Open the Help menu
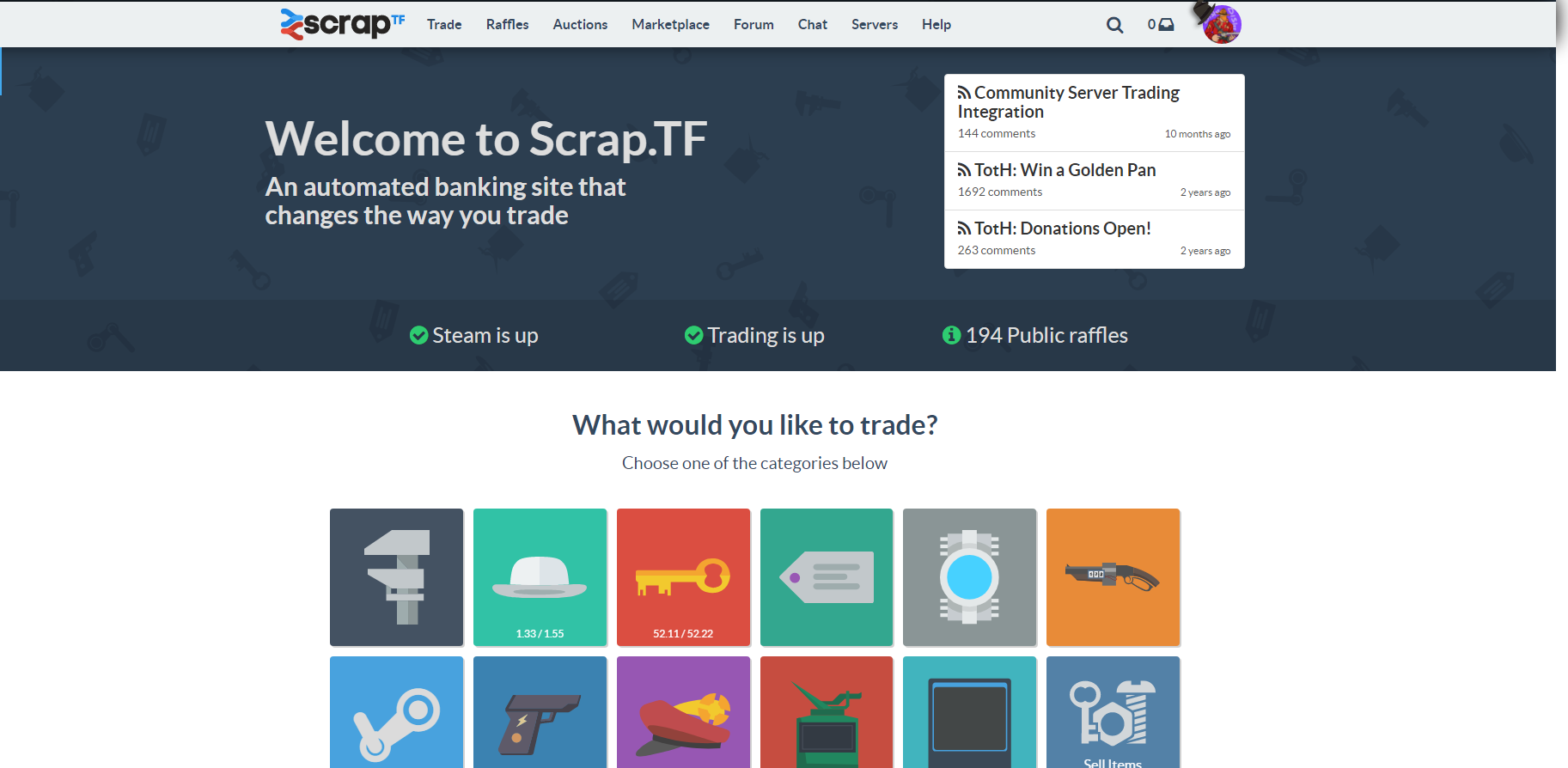The width and height of the screenshot is (1568, 768). pyautogui.click(x=937, y=25)
